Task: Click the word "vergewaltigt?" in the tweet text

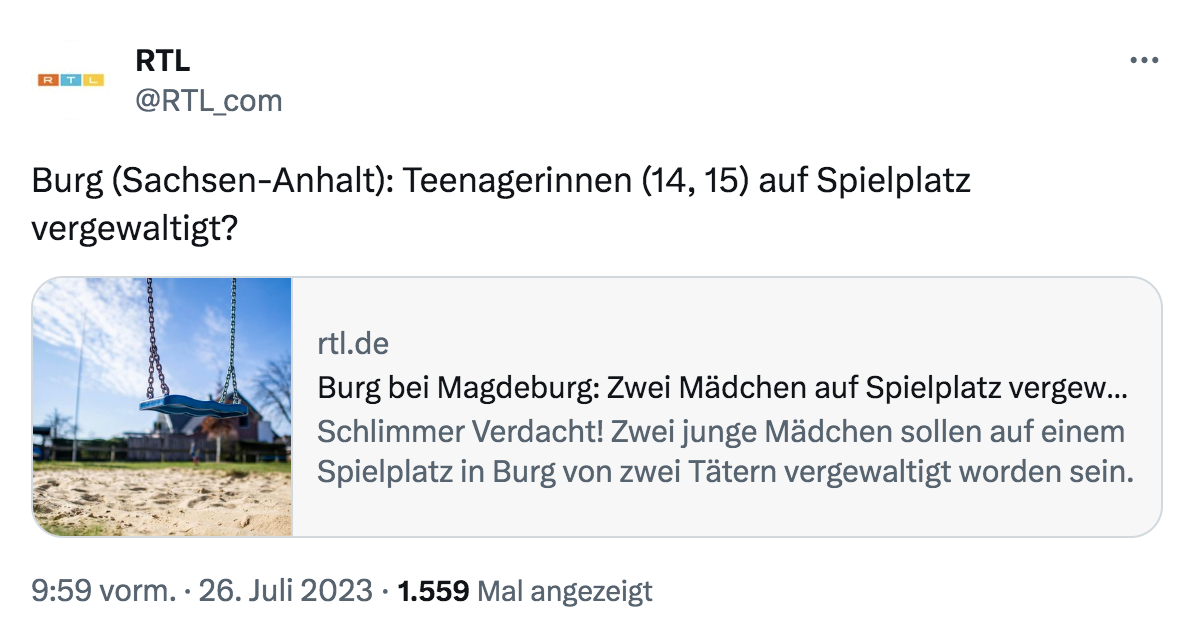Action: pyautogui.click(x=135, y=229)
